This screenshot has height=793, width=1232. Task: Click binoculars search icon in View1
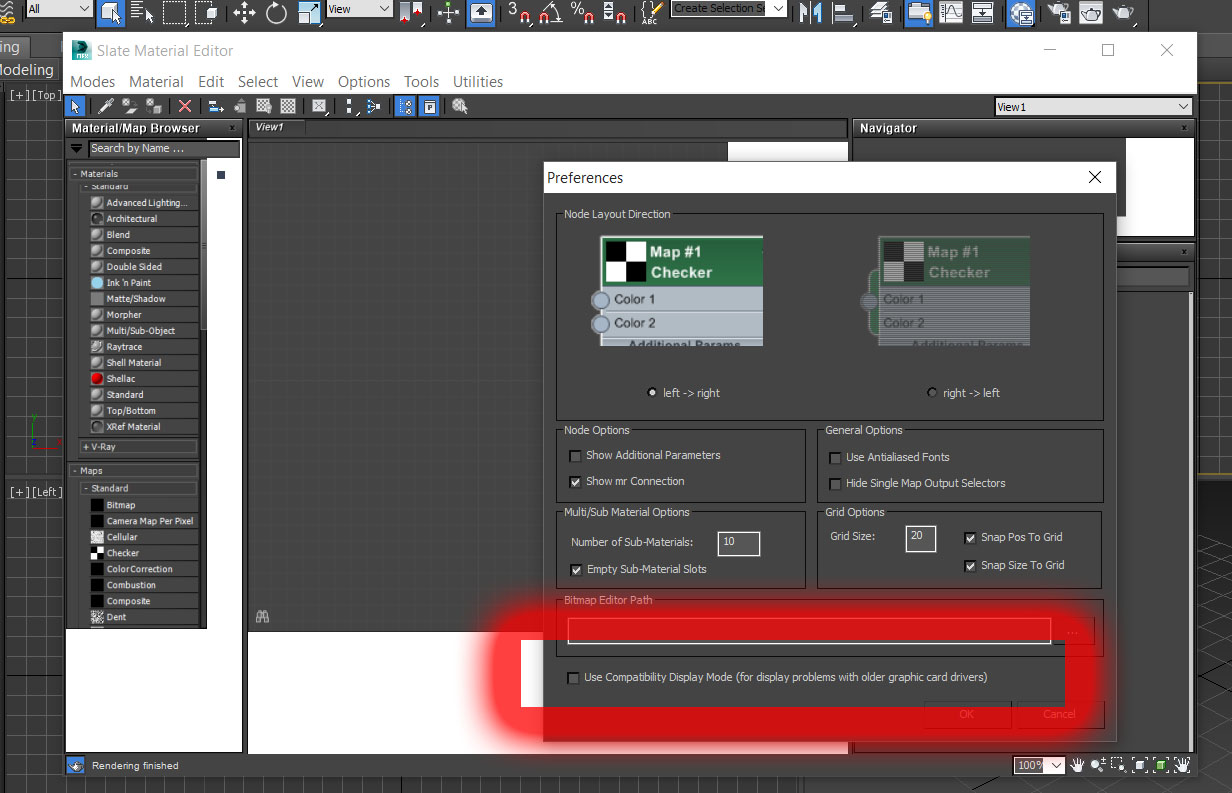(x=263, y=617)
